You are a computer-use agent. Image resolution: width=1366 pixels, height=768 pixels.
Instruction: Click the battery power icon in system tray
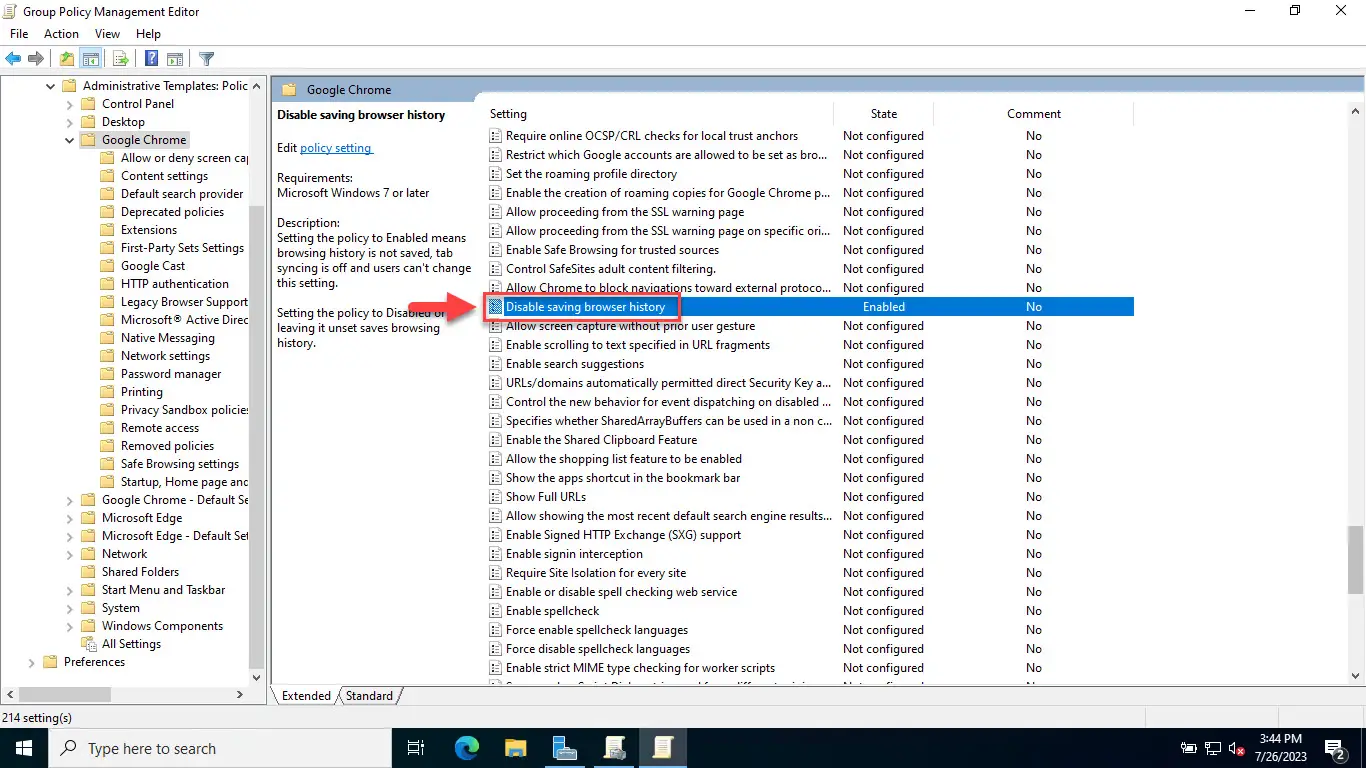tap(1188, 748)
